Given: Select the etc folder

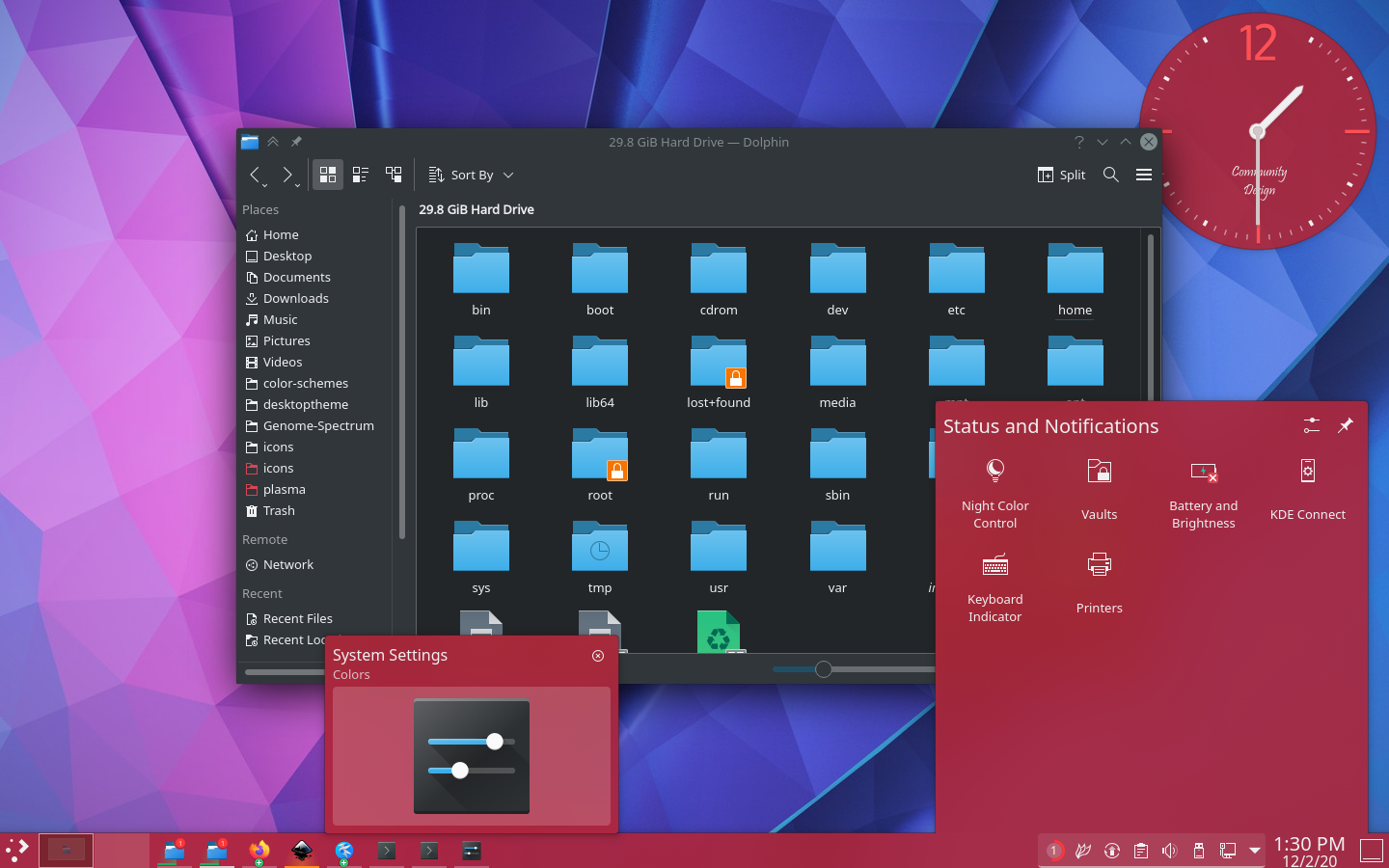Looking at the screenshot, I should click(x=956, y=279).
